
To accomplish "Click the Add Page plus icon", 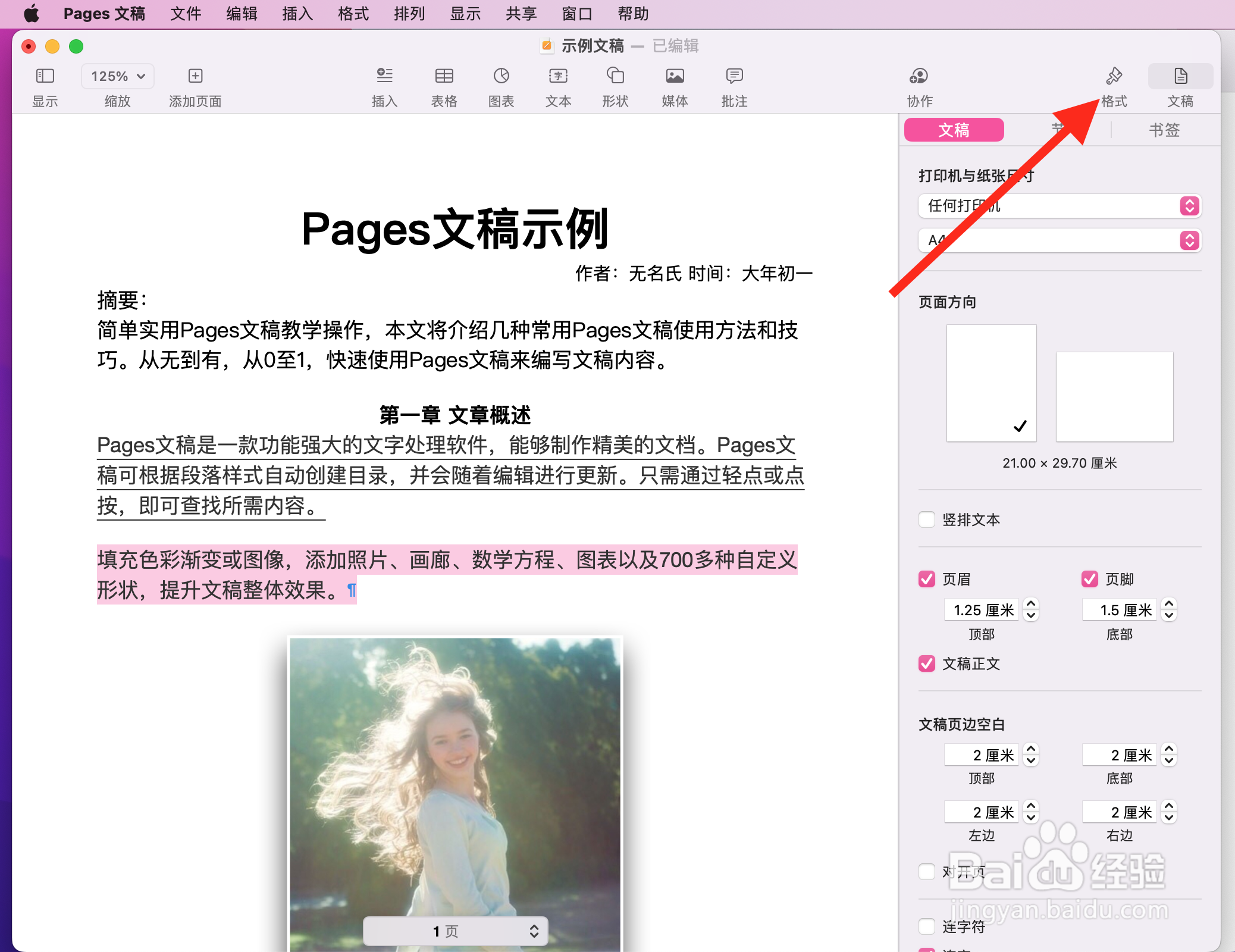I will tap(195, 76).
